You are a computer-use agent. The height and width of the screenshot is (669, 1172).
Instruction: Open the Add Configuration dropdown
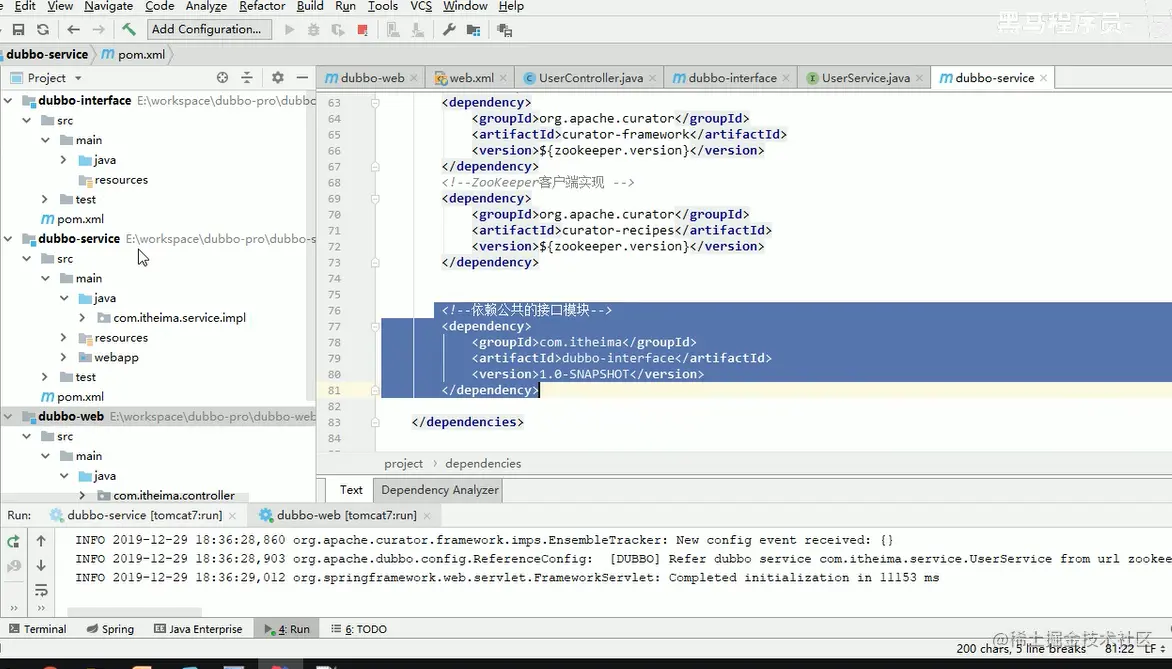click(x=207, y=29)
